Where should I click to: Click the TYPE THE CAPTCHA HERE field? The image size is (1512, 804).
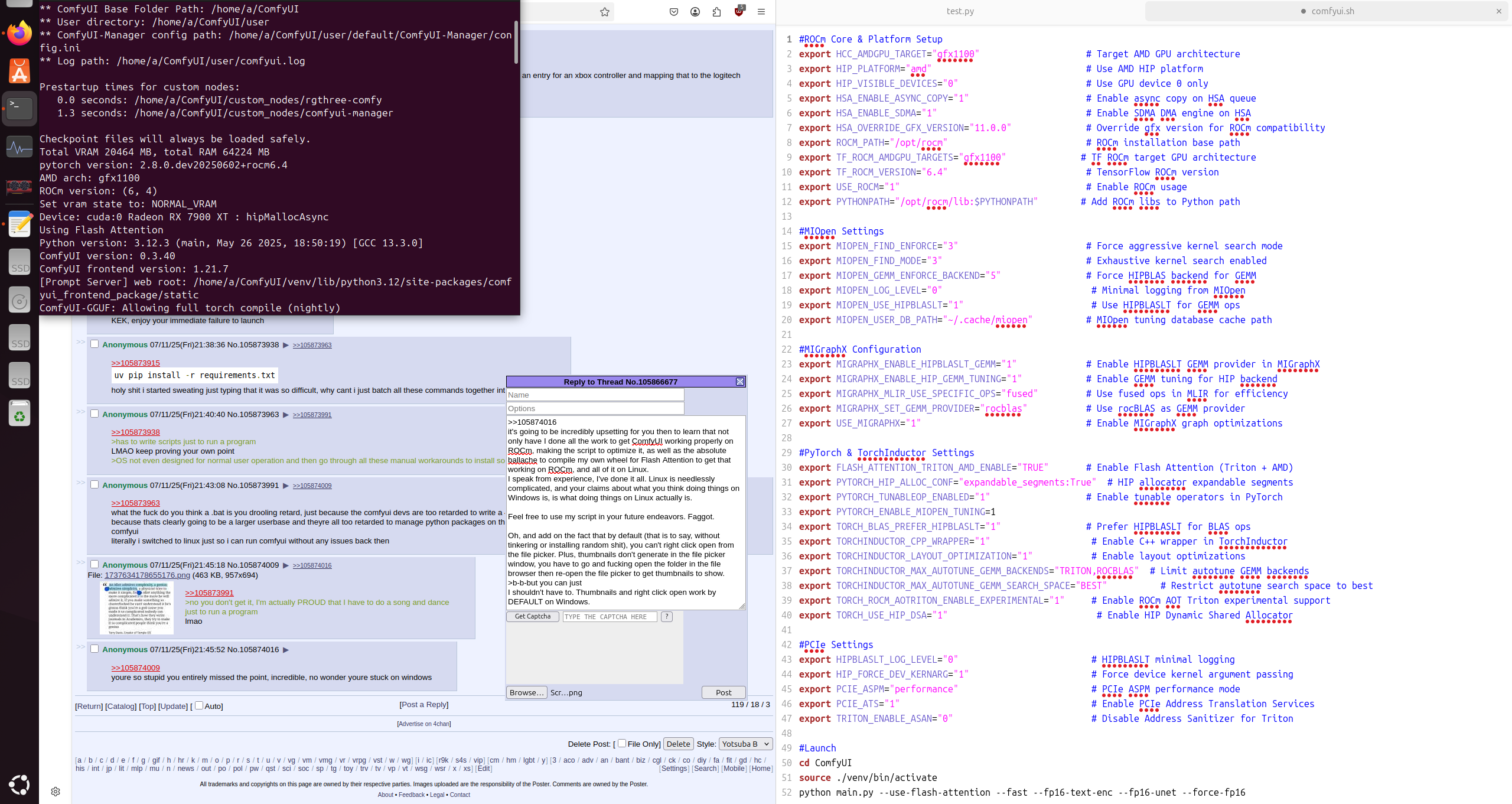610,617
